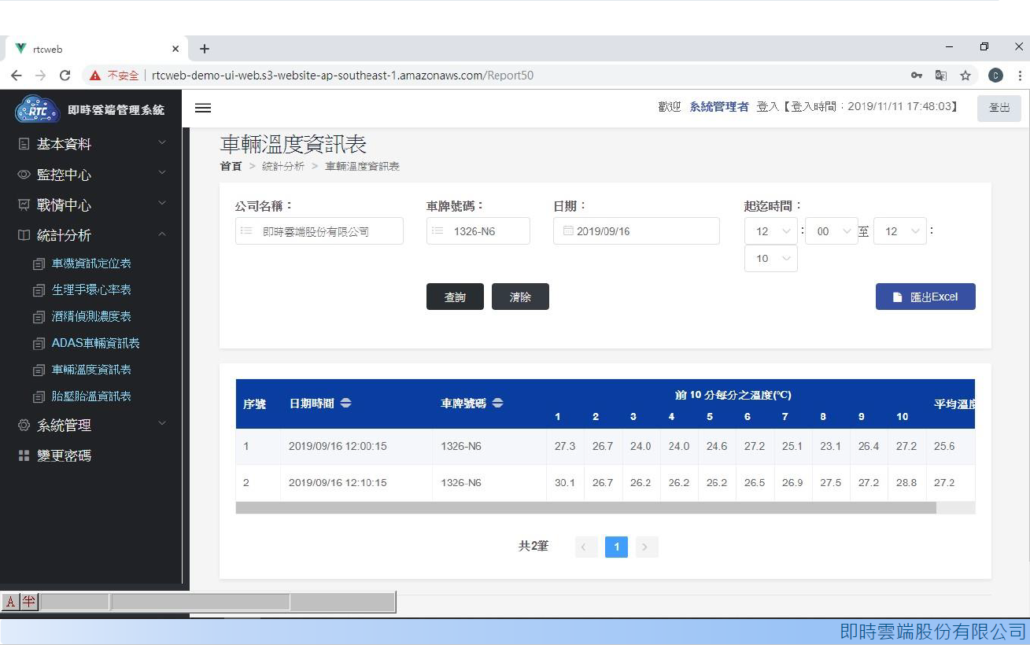Click the translate page icon

[x=941, y=76]
